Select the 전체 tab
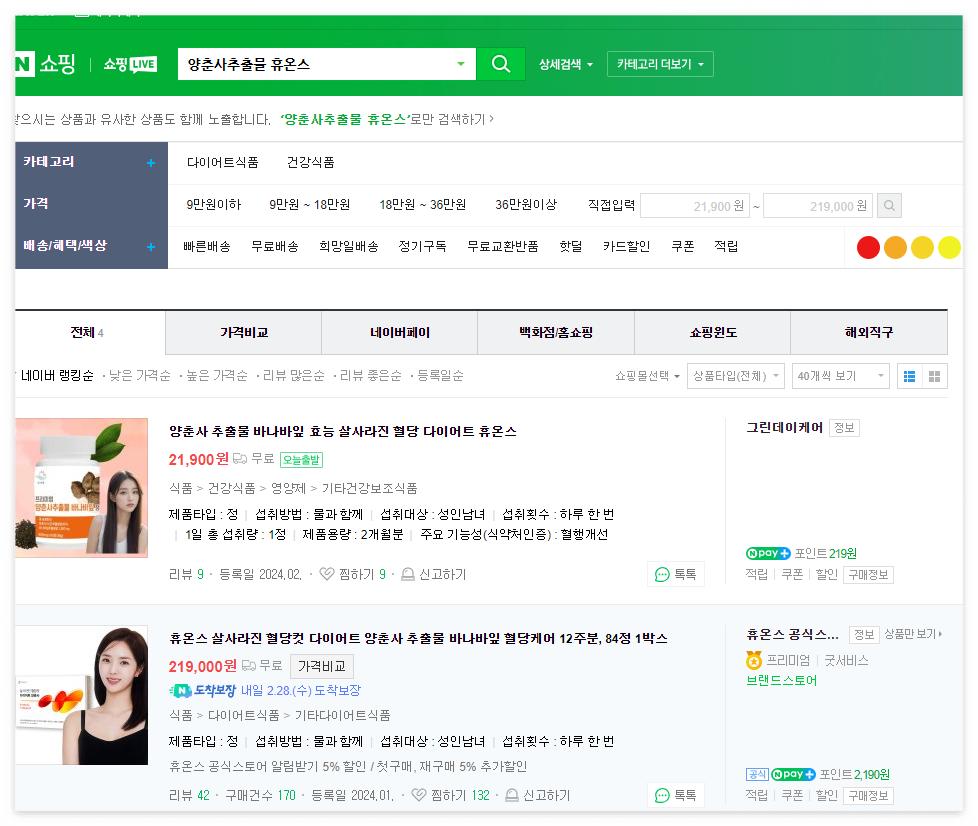The width and height of the screenshot is (978, 826). click(x=87, y=333)
